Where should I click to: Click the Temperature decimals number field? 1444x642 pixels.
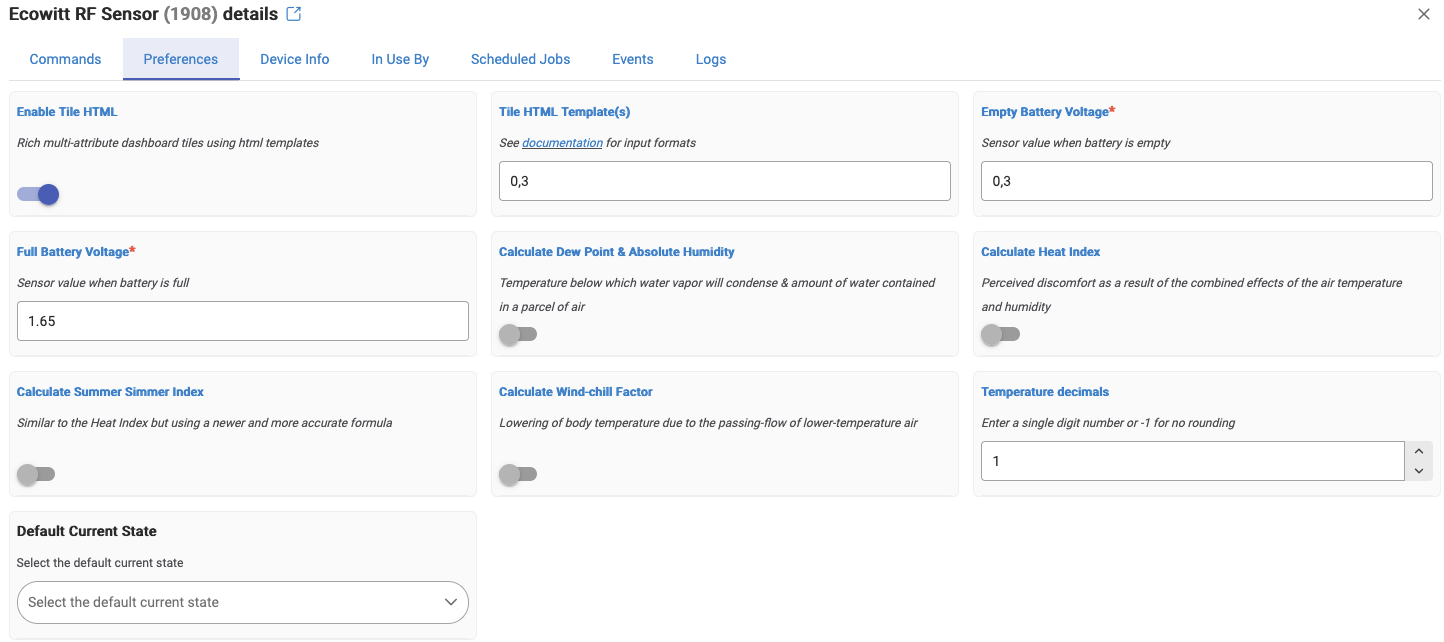click(1193, 461)
